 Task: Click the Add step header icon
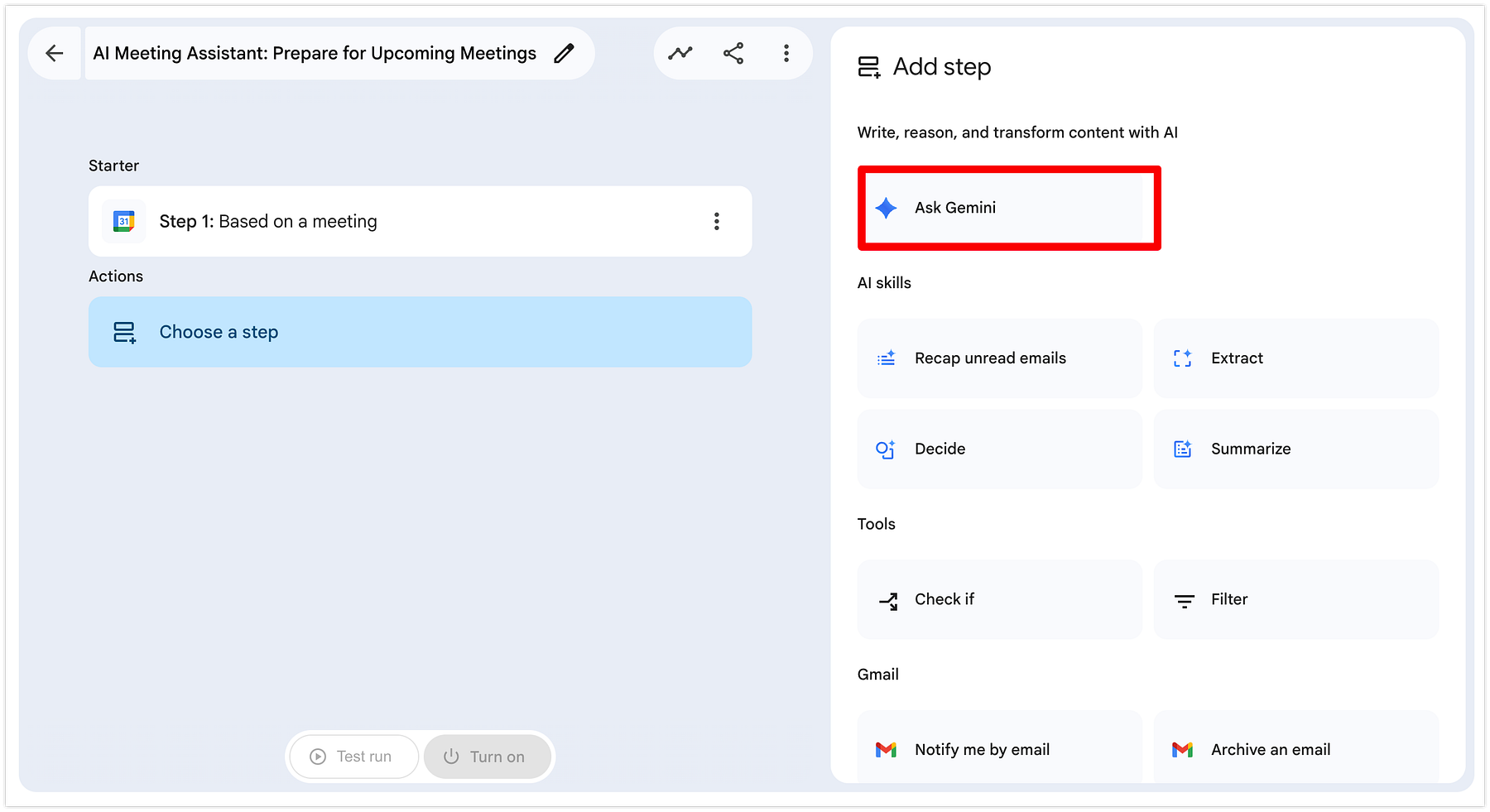(x=869, y=67)
